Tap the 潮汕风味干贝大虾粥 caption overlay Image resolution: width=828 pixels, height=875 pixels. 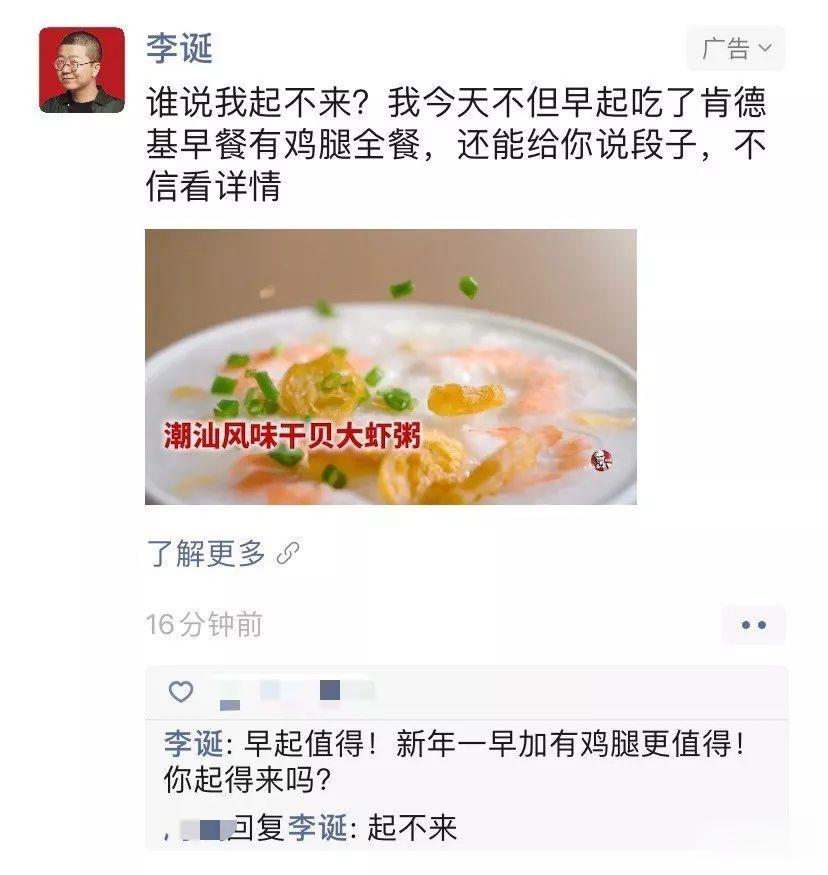click(x=292, y=435)
